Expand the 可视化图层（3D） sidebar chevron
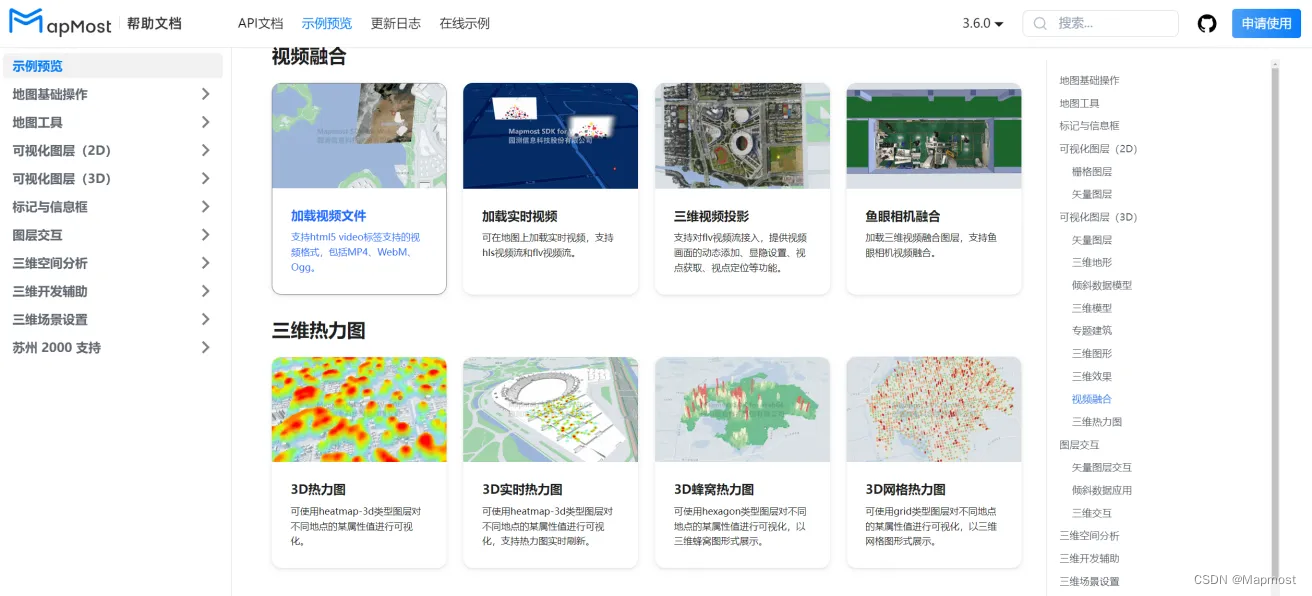The image size is (1312, 596). click(205, 179)
